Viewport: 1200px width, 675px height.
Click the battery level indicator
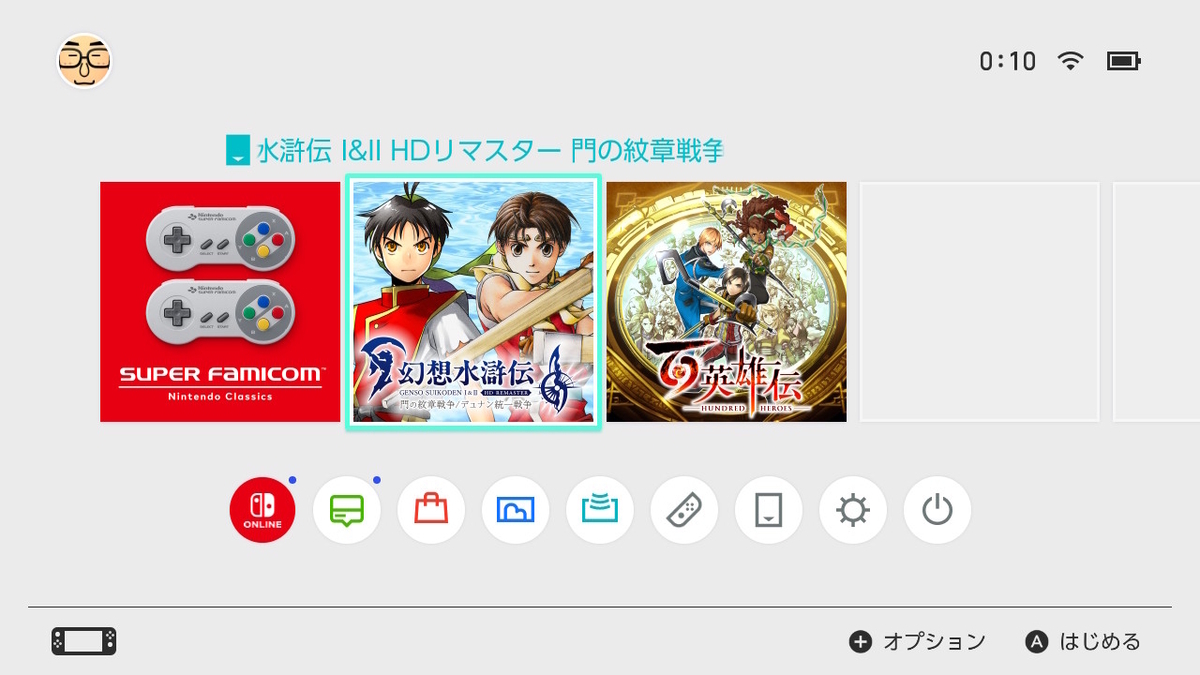pos(1124,61)
